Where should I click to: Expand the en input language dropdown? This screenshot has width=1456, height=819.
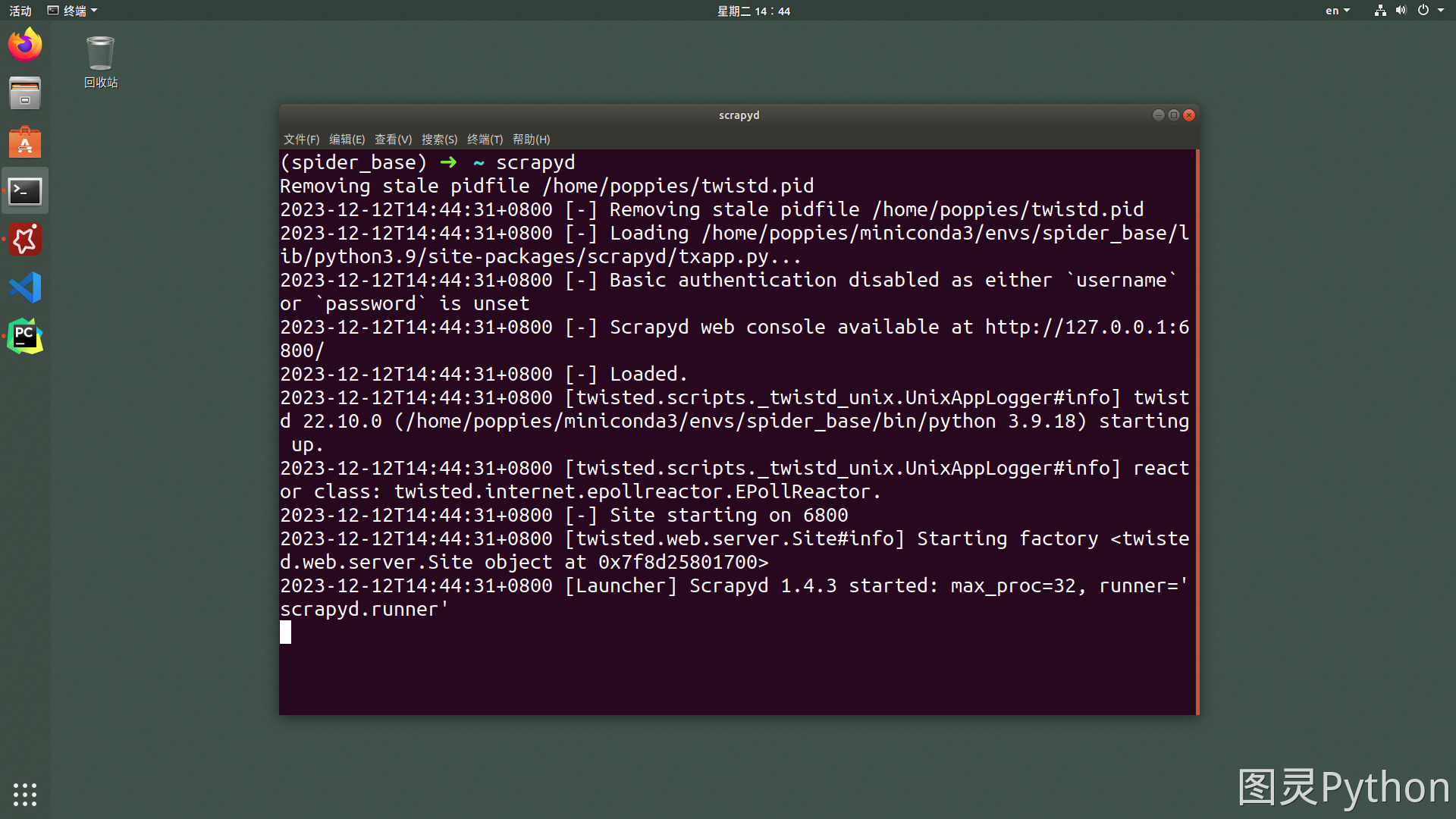click(1337, 11)
